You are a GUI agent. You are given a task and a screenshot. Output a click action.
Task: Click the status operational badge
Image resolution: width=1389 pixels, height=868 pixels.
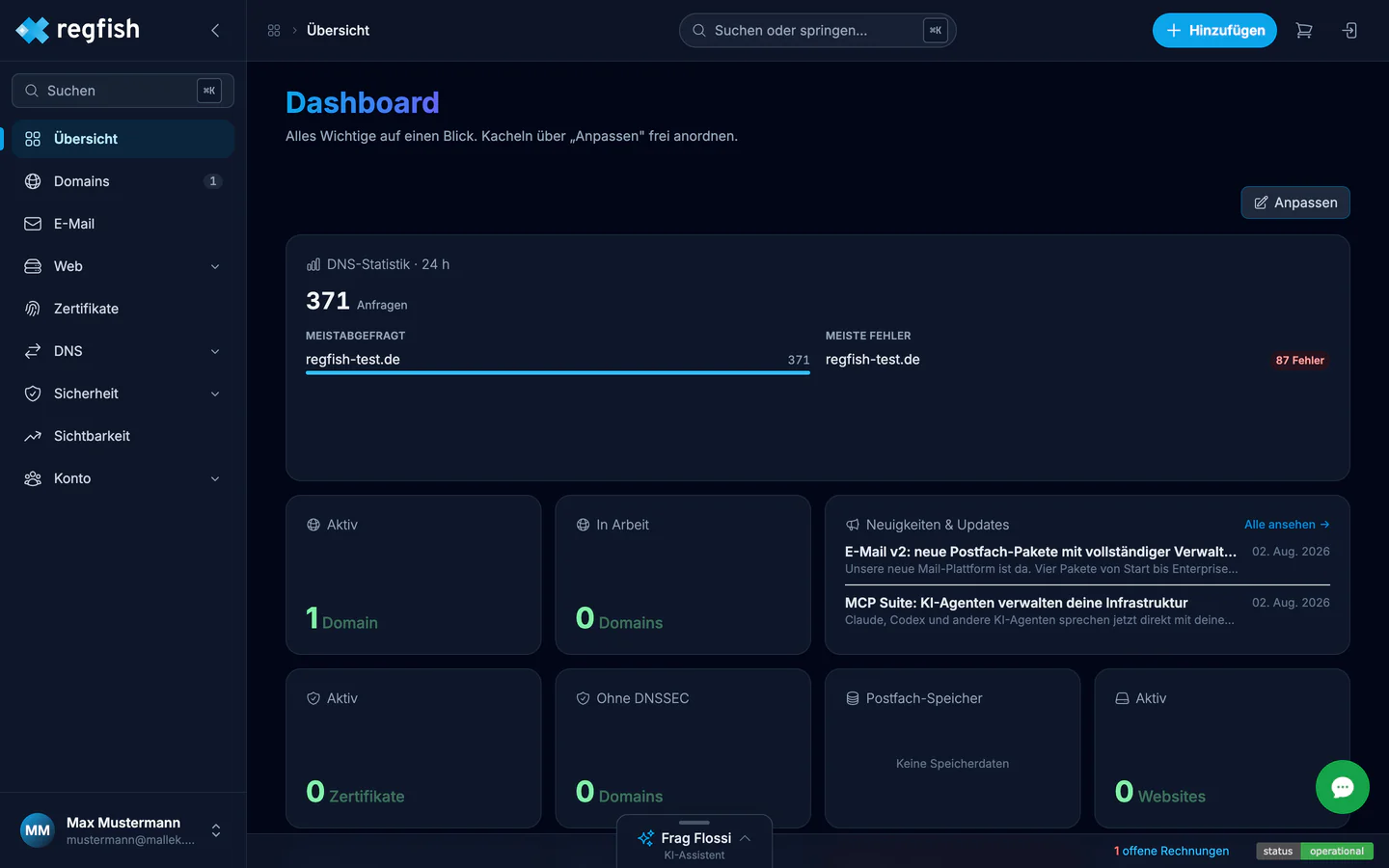tap(1315, 851)
